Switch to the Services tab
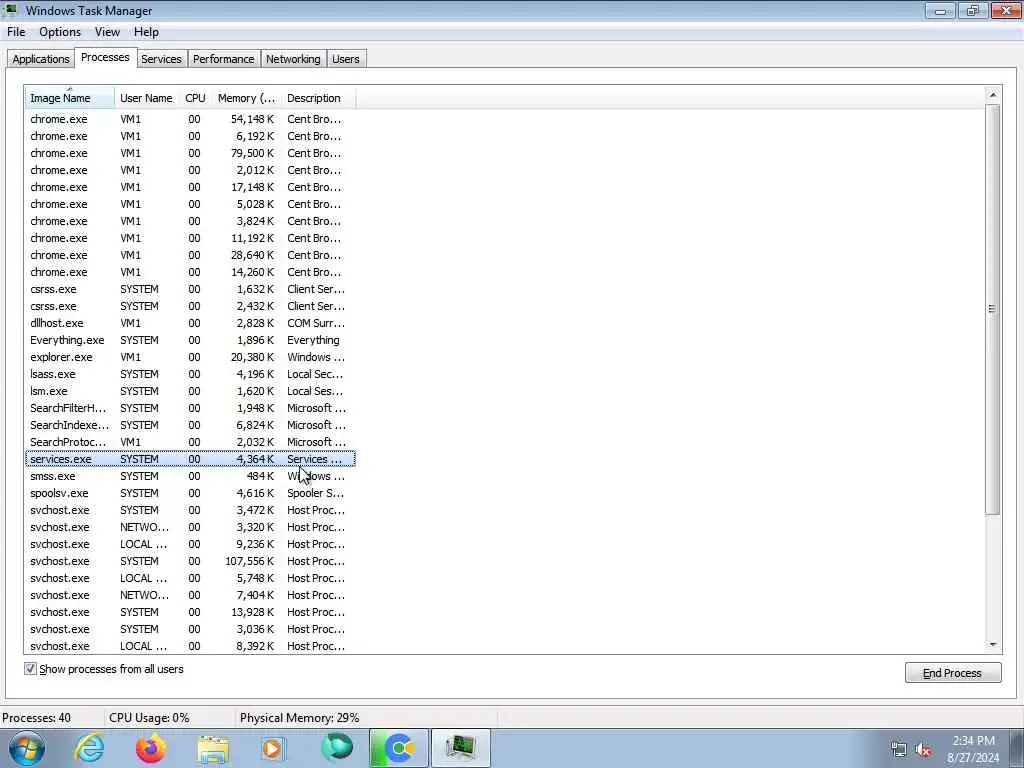This screenshot has height=768, width=1024. (161, 59)
